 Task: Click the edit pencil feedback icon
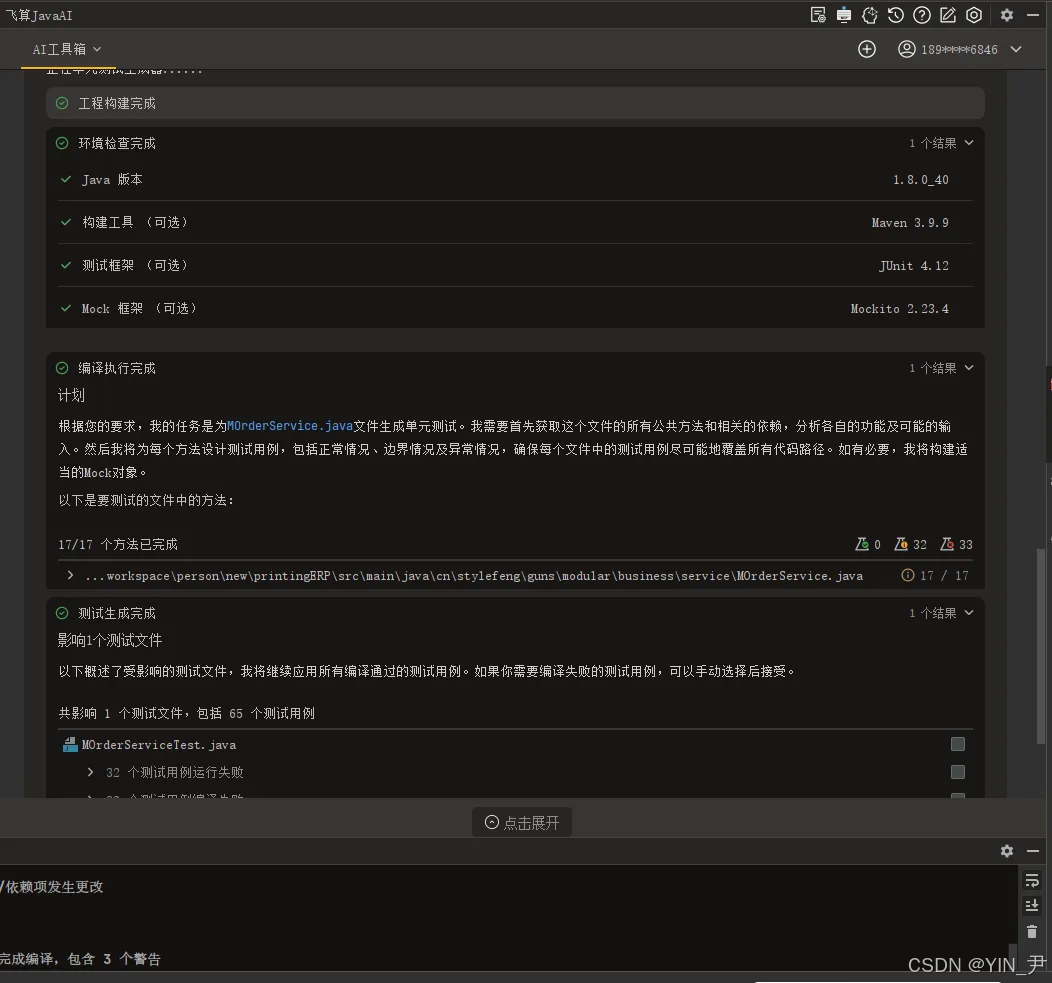point(947,15)
